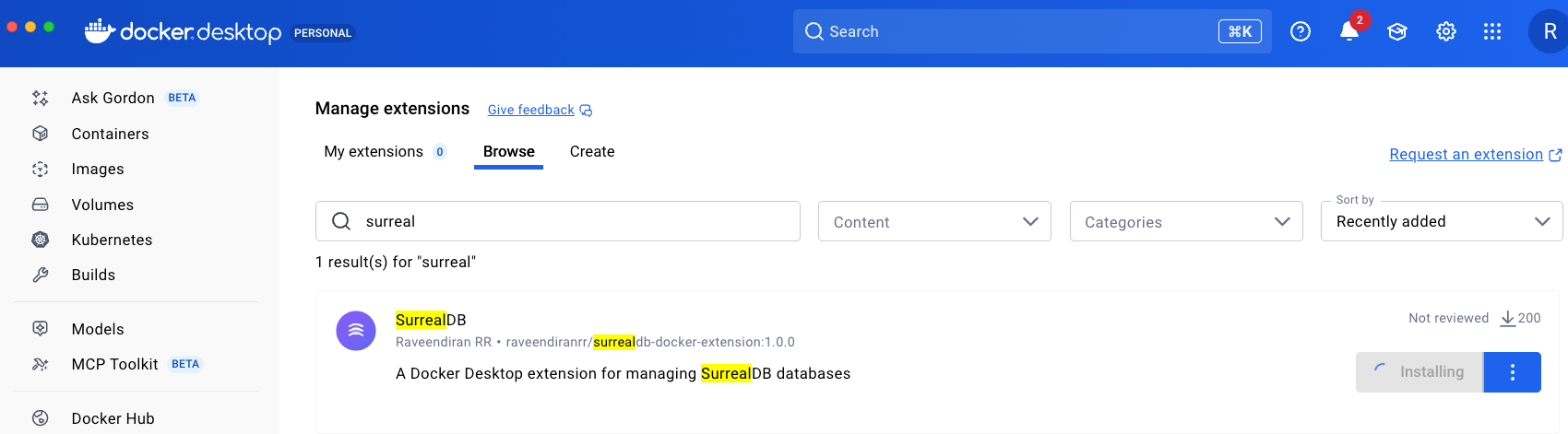
Task: Click the extensions search field containing surreal
Action: pyautogui.click(x=557, y=221)
